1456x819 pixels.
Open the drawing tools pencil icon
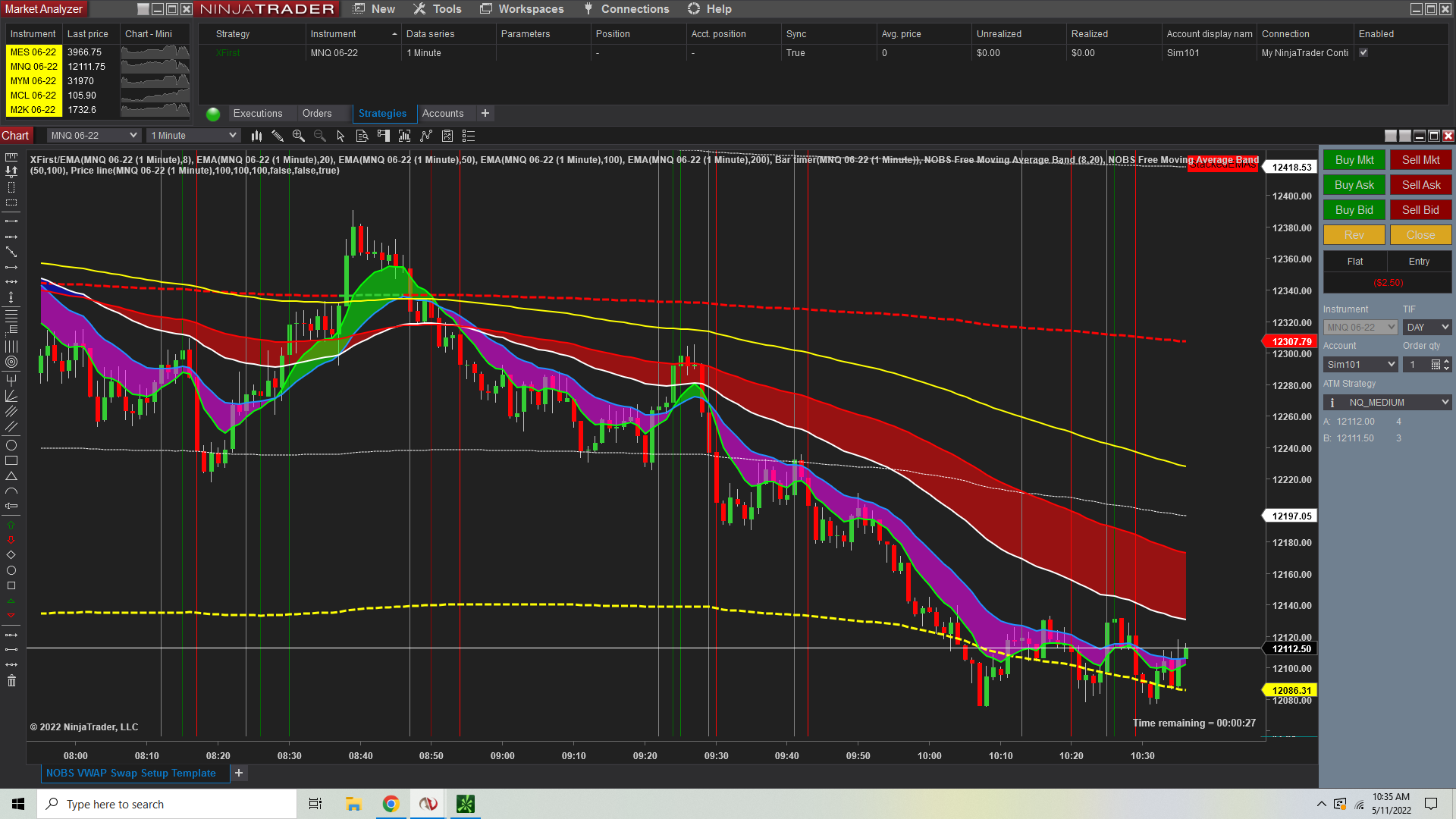click(278, 136)
